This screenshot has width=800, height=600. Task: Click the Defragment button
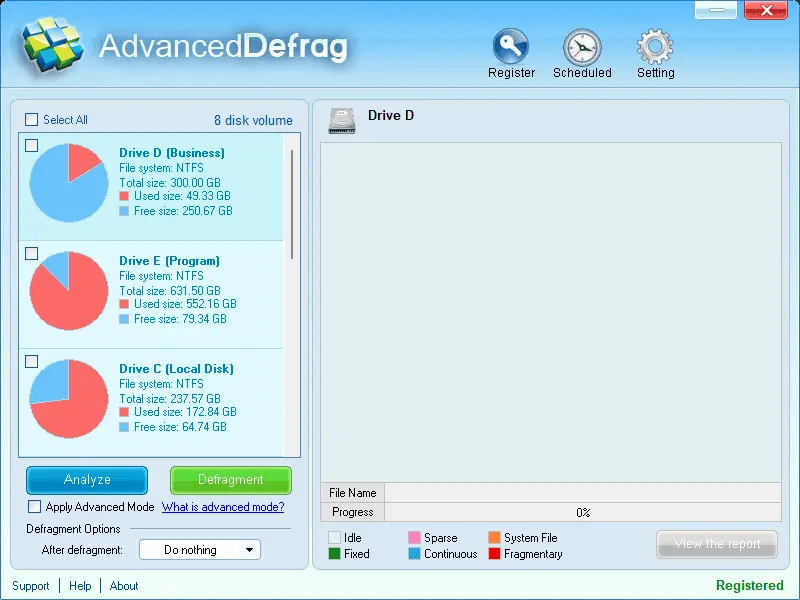(x=231, y=480)
